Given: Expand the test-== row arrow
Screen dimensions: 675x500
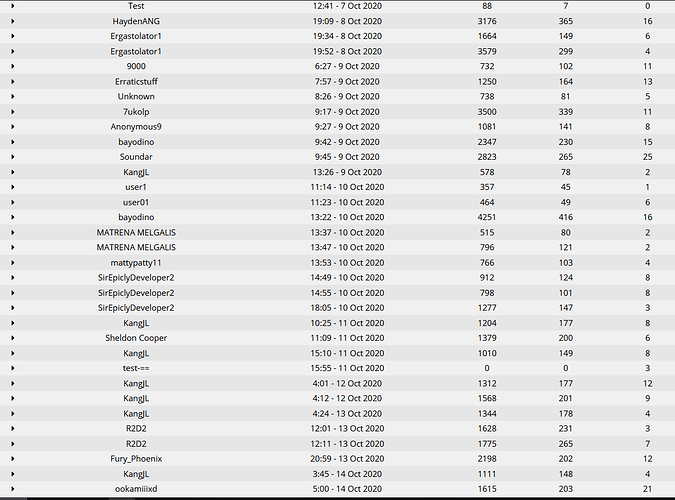Looking at the screenshot, I should coord(12,368).
